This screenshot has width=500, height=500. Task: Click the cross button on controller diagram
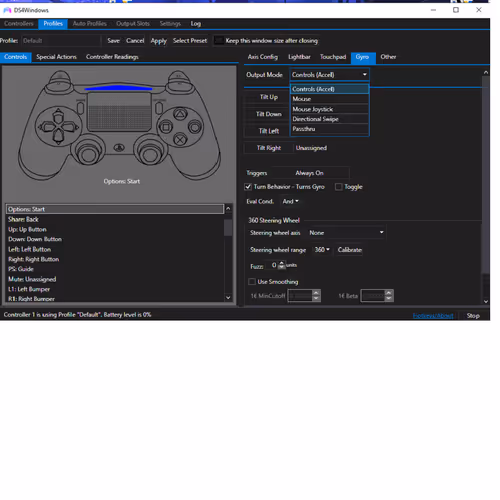(x=180, y=139)
